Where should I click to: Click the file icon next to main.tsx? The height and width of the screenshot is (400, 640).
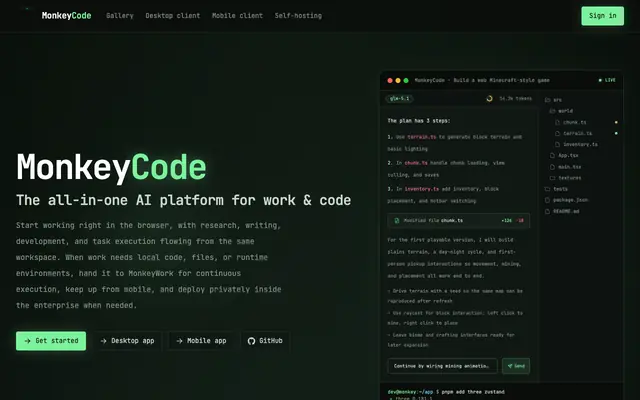click(x=552, y=167)
